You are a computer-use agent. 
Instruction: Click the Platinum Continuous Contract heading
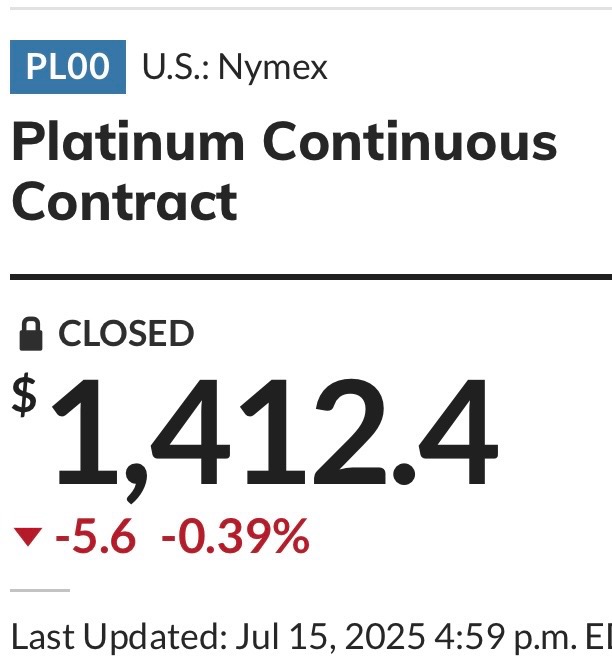coord(285,171)
